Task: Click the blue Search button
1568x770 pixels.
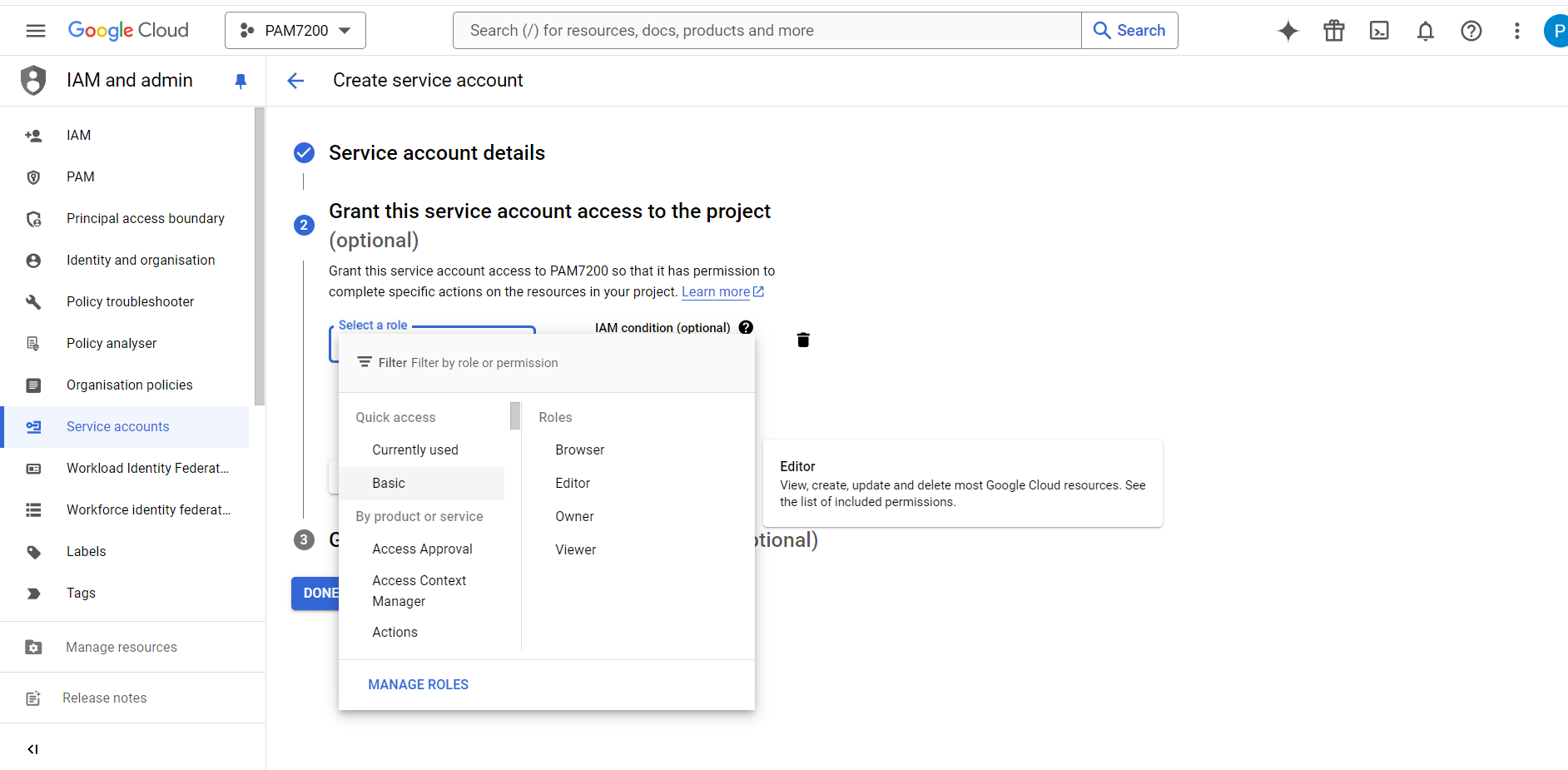Action: point(1129,31)
